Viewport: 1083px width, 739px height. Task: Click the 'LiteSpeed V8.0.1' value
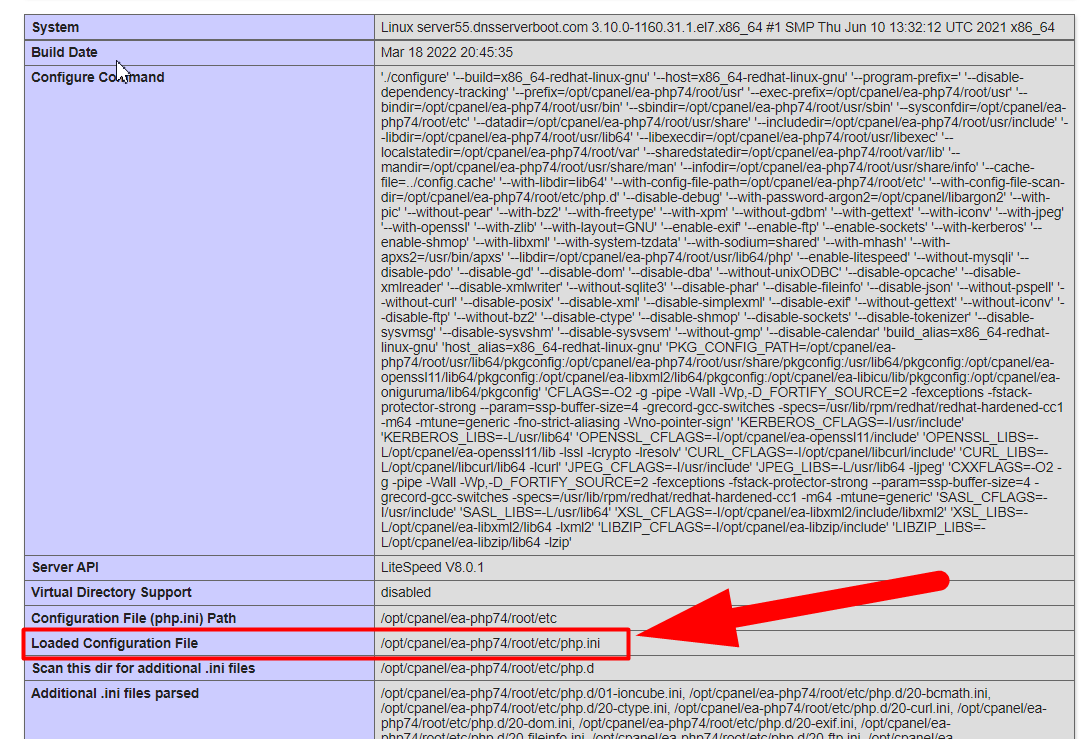point(432,568)
